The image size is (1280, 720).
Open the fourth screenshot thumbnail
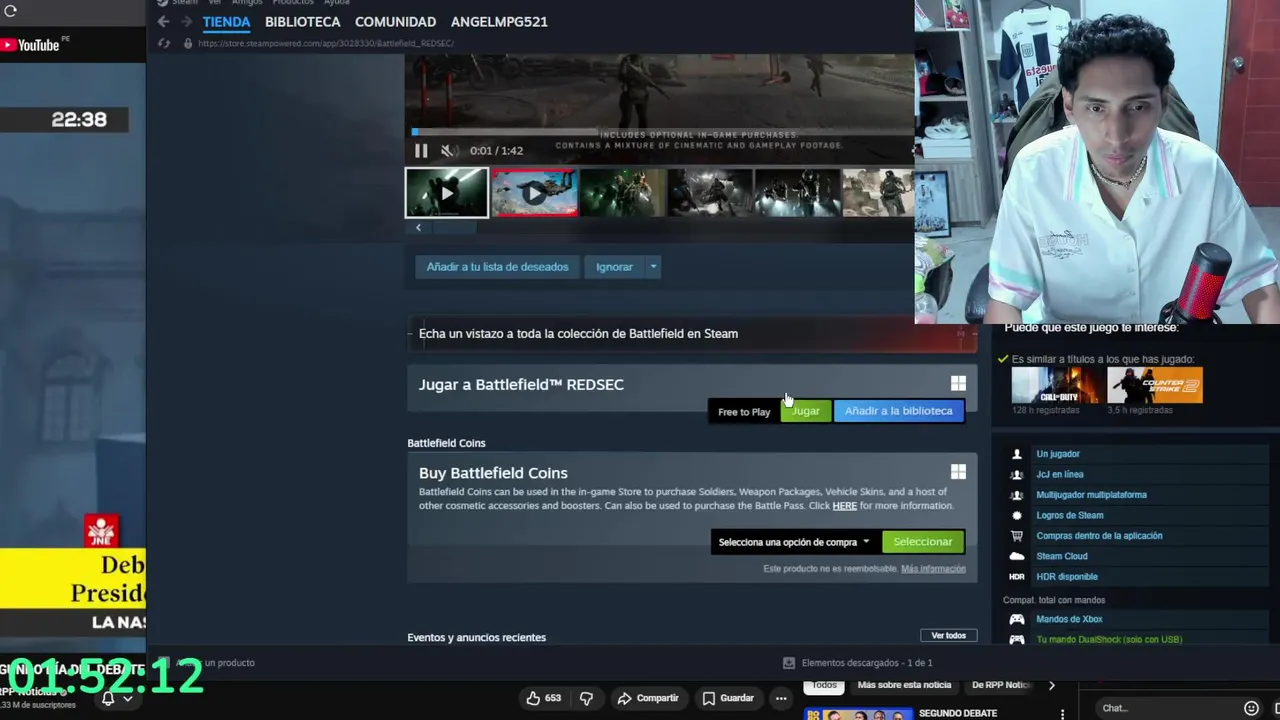[710, 193]
